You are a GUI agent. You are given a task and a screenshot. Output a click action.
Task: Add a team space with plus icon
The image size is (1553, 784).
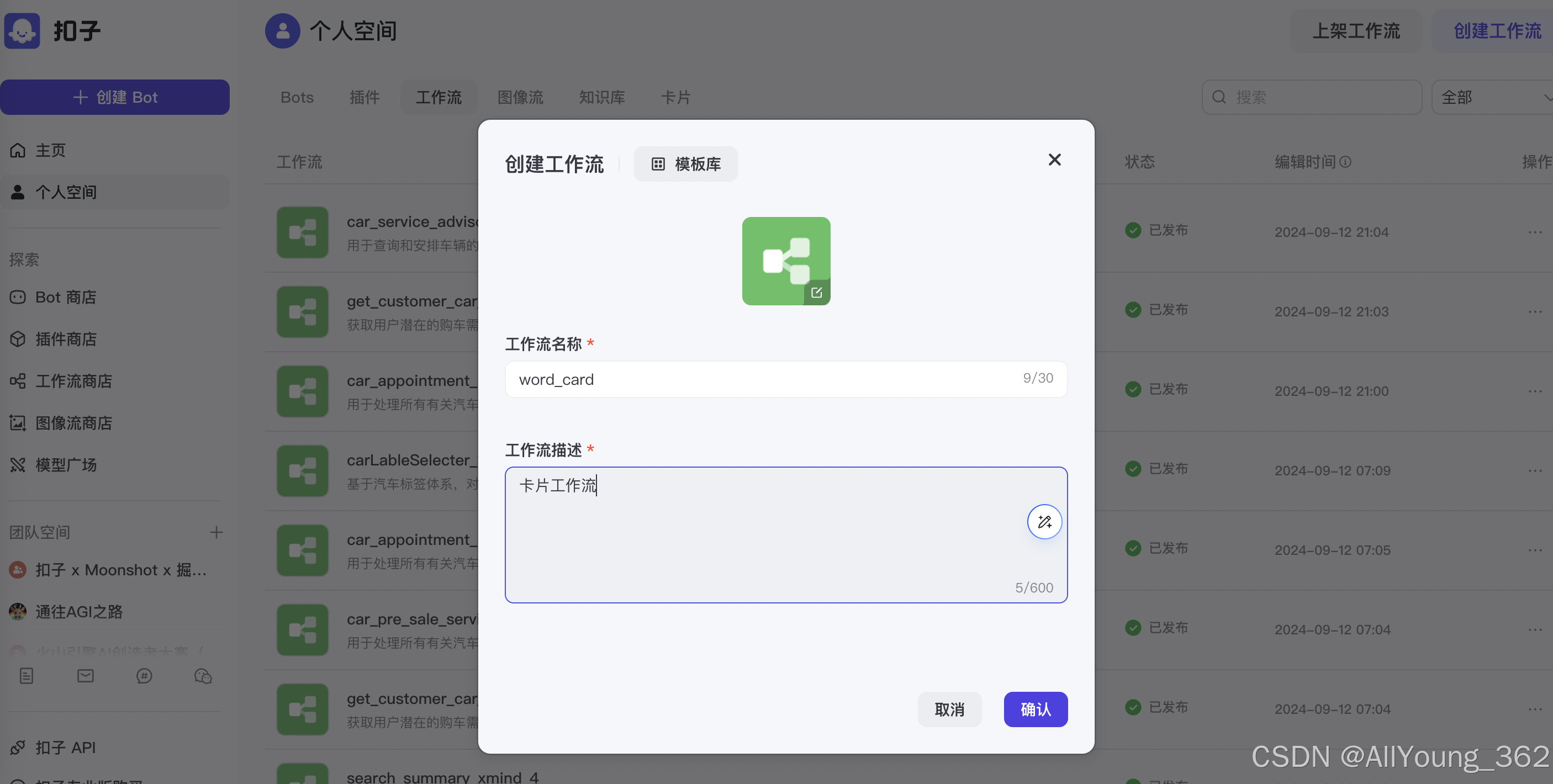click(x=216, y=532)
